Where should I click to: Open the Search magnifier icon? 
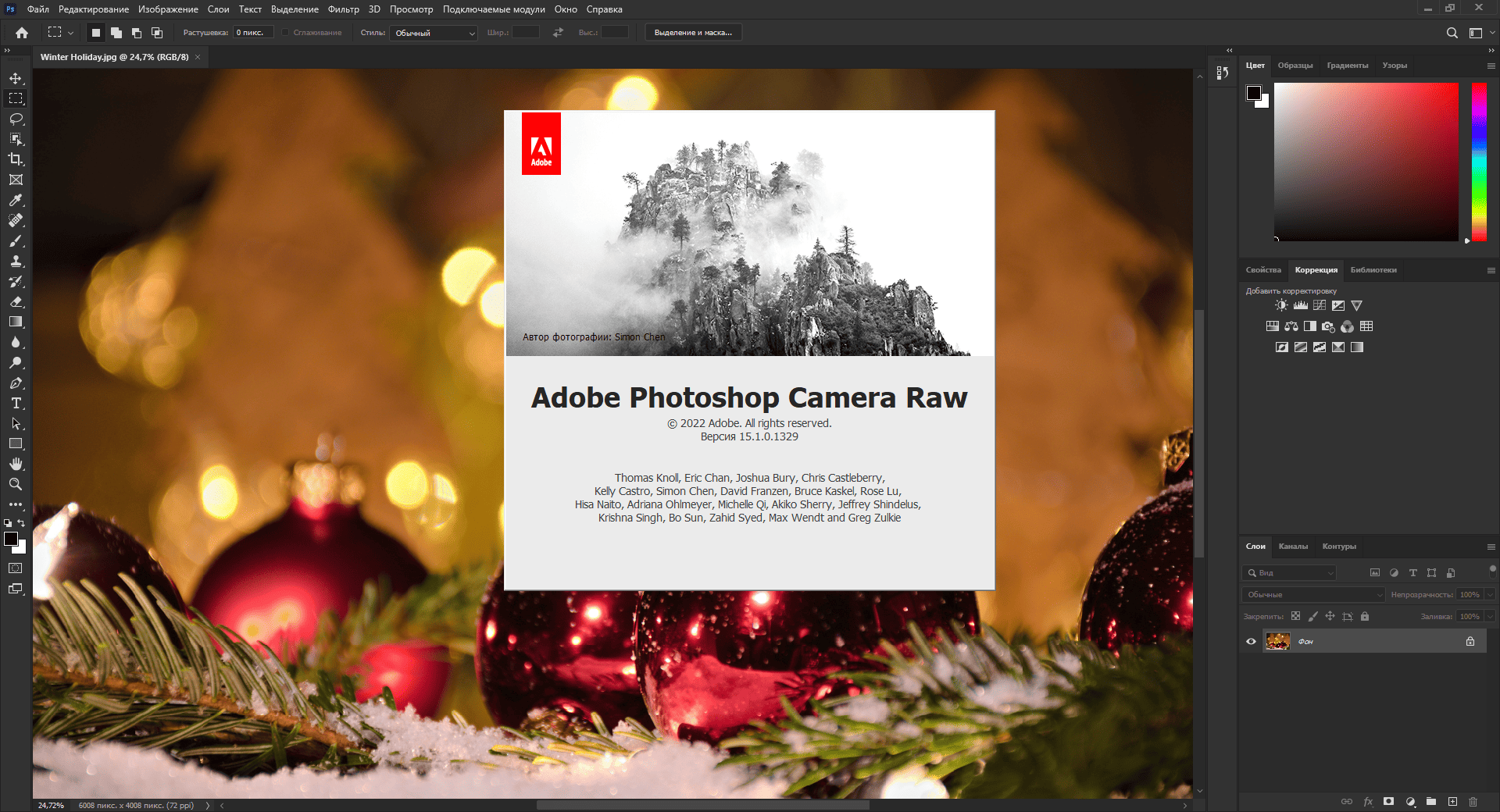click(x=1452, y=33)
